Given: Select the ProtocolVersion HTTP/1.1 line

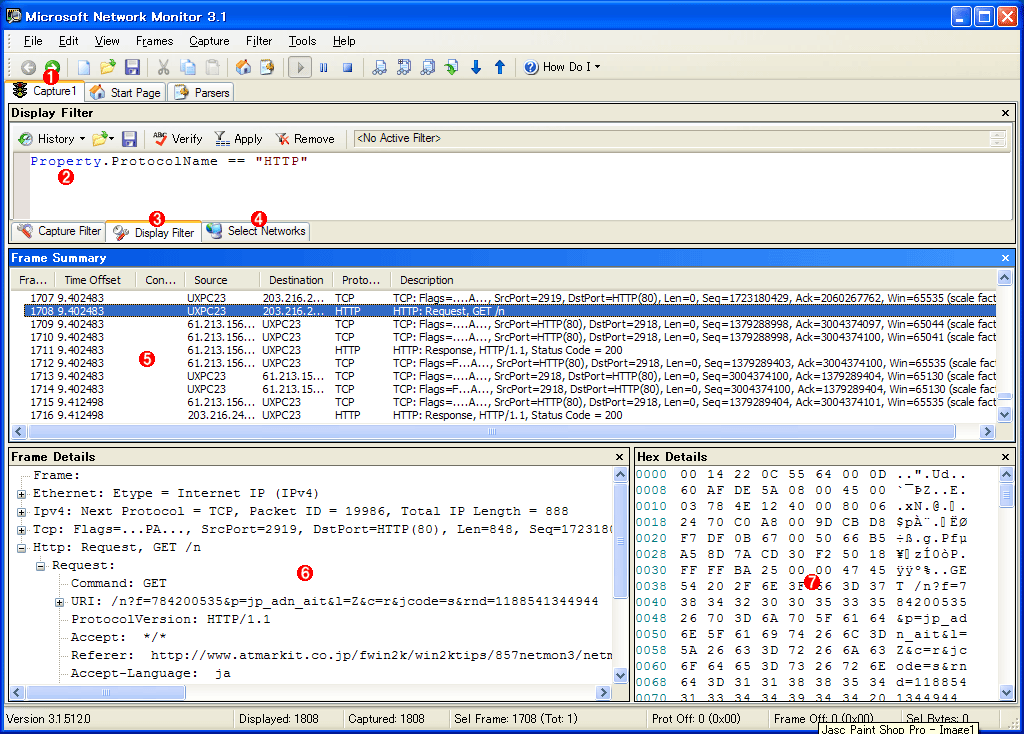Looking at the screenshot, I should click(170, 619).
